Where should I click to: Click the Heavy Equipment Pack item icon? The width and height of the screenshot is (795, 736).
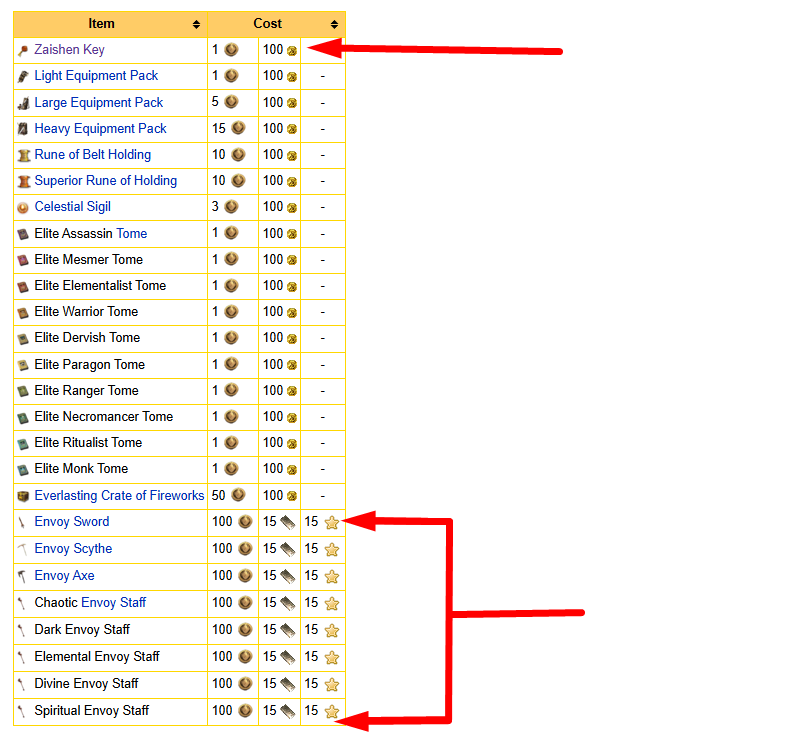(23, 129)
